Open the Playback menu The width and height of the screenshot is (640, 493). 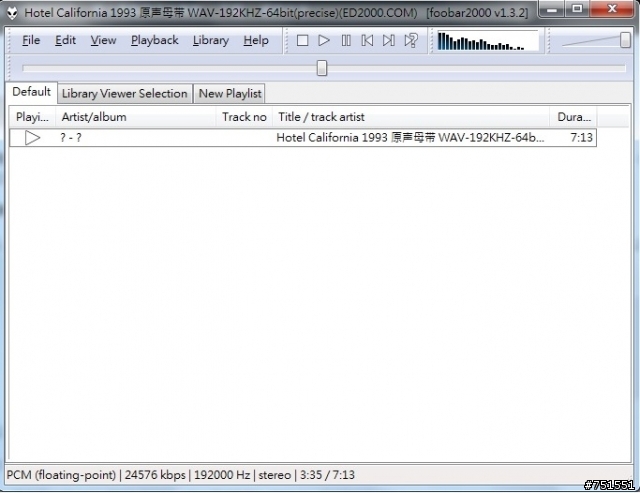pos(155,40)
